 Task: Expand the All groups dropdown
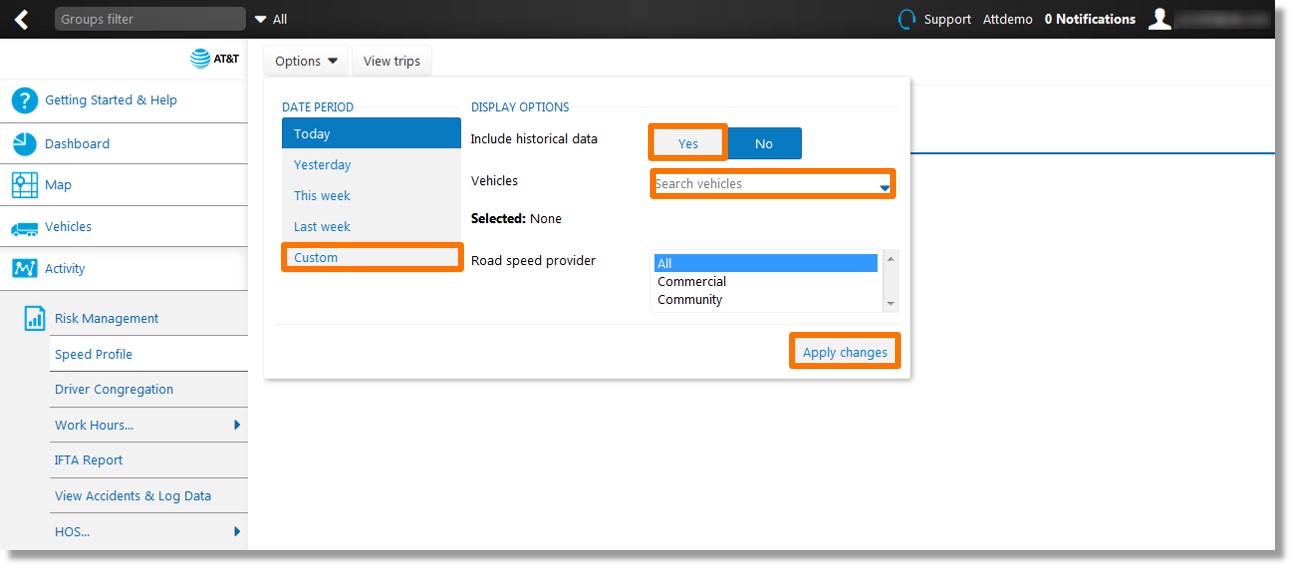coord(271,19)
